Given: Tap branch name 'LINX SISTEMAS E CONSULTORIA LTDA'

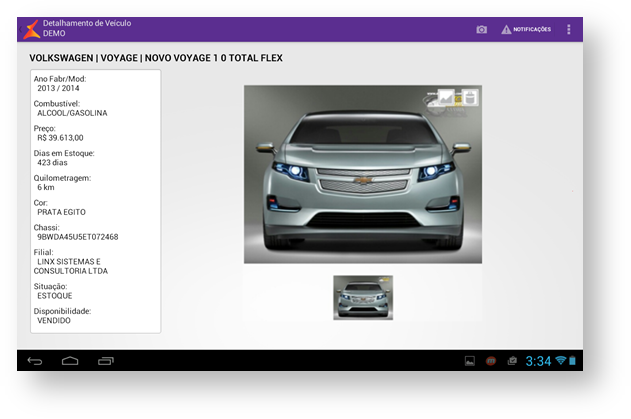Looking at the screenshot, I should pos(71,266).
